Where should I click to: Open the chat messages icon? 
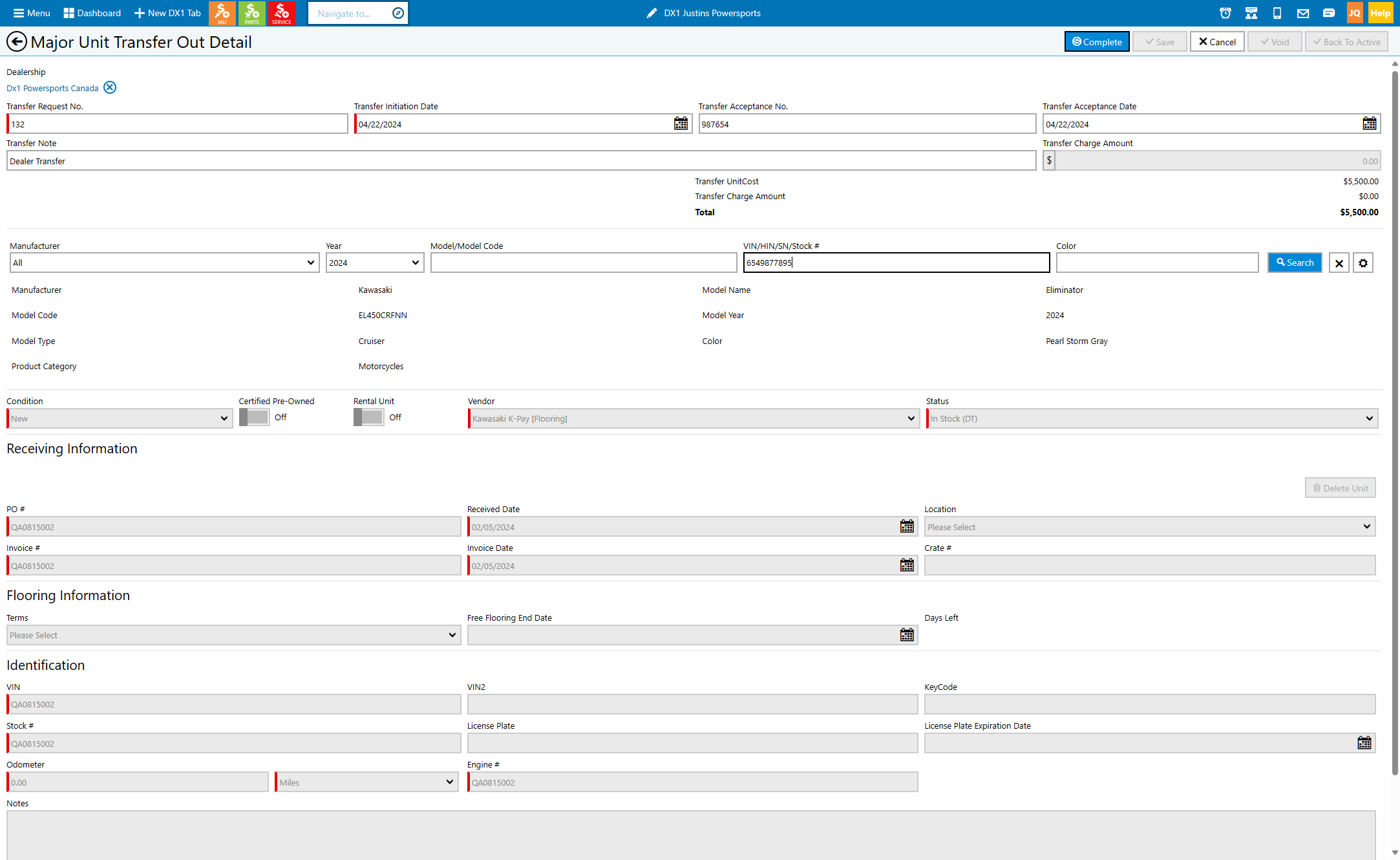[x=1329, y=13]
